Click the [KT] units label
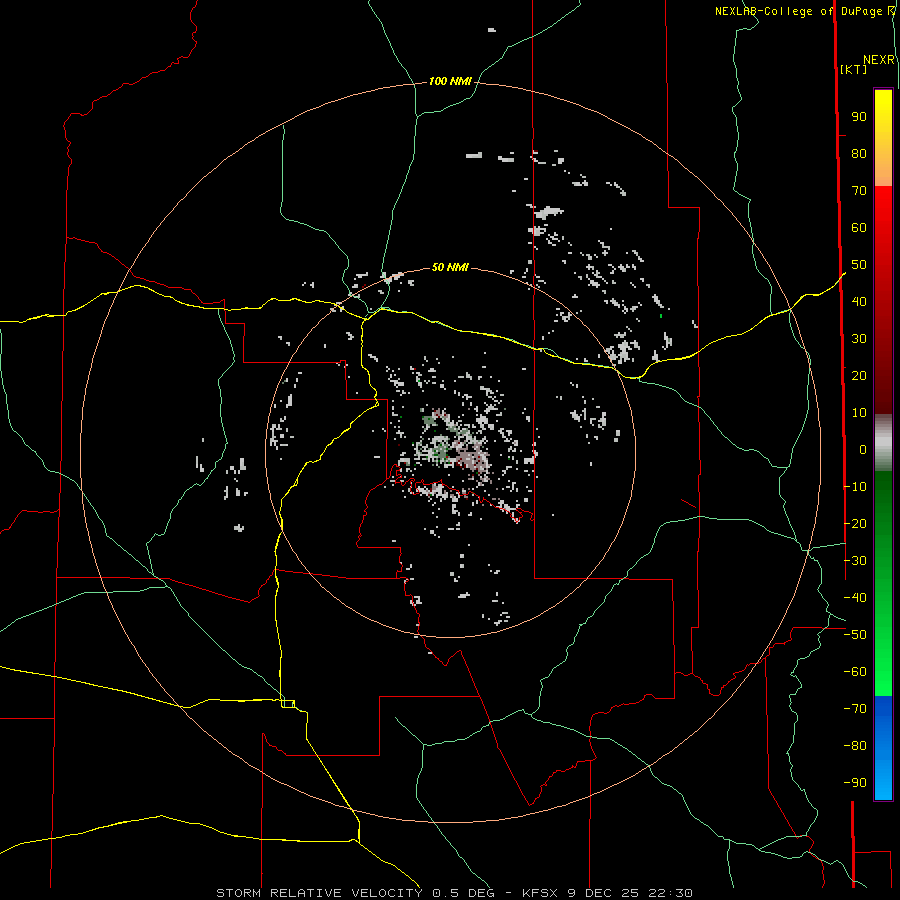The height and width of the screenshot is (900, 900). pyautogui.click(x=853, y=69)
